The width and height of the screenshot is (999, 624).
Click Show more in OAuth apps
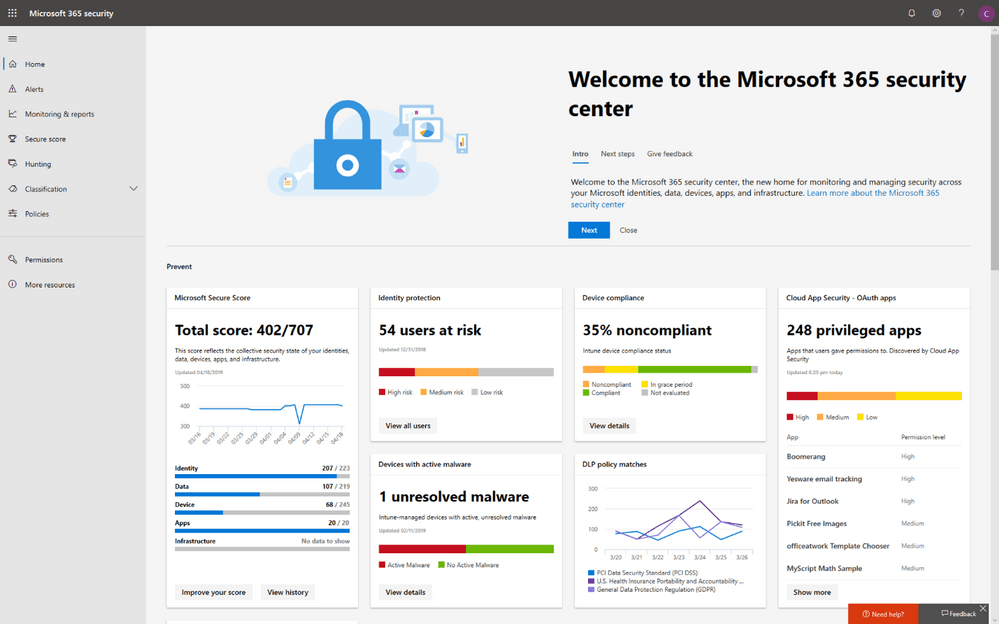click(812, 592)
